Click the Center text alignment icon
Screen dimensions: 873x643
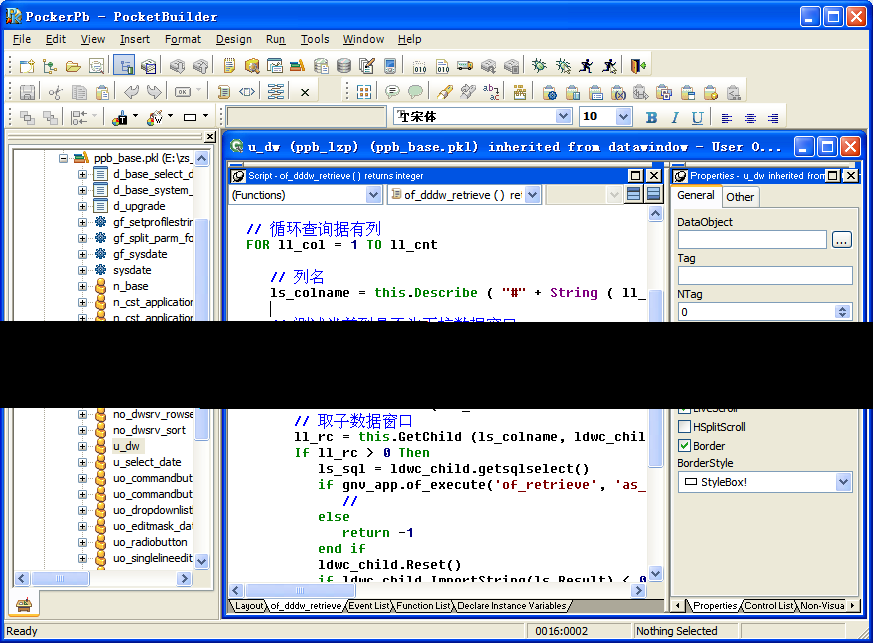(750, 118)
